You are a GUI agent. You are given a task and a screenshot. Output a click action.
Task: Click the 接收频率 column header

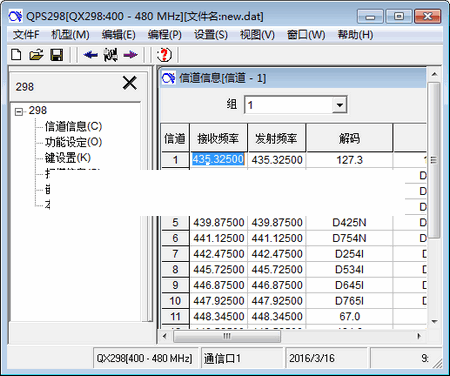point(218,138)
